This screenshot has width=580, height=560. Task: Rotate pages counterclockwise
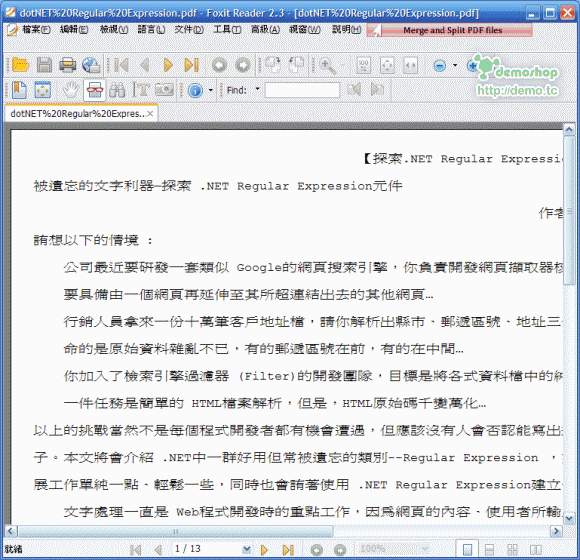296,65
